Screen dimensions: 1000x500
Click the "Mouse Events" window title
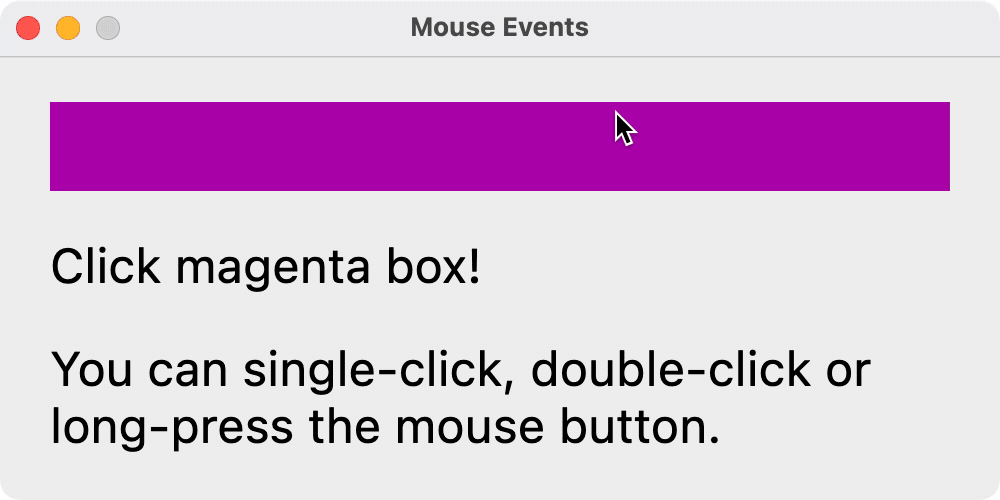499,28
